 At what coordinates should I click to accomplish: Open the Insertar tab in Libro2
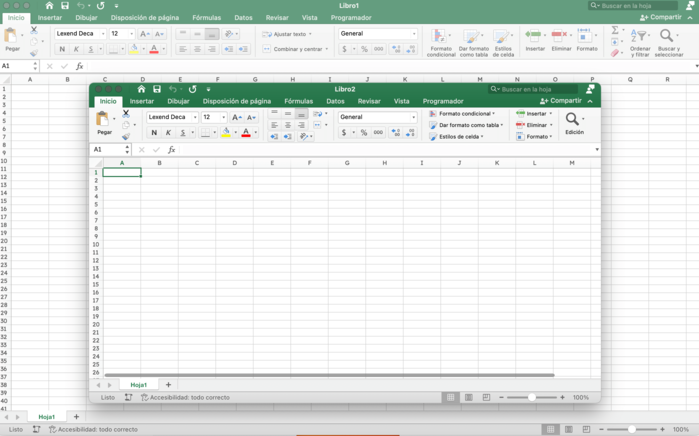tap(142, 101)
